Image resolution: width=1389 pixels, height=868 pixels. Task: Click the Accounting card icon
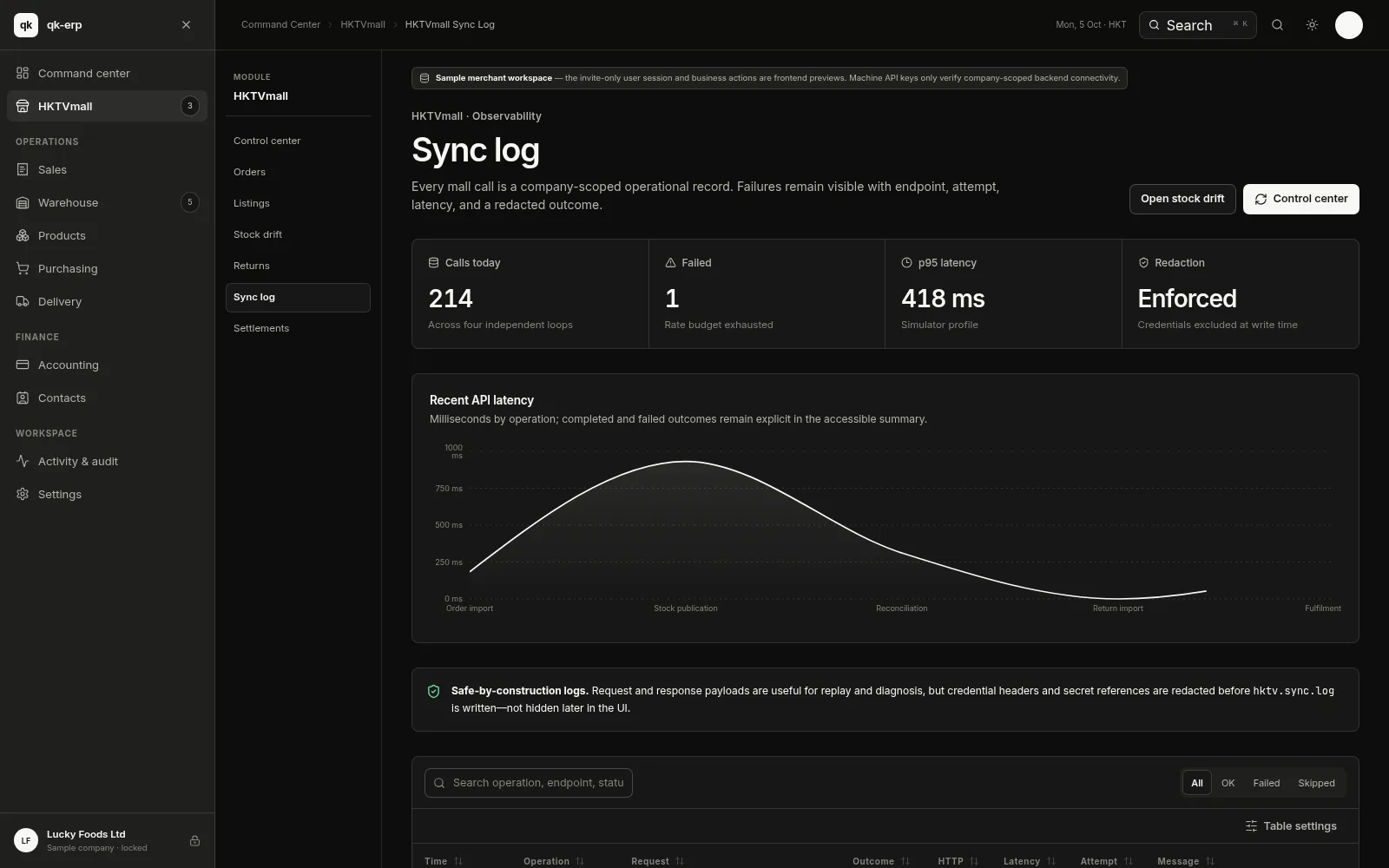click(23, 365)
